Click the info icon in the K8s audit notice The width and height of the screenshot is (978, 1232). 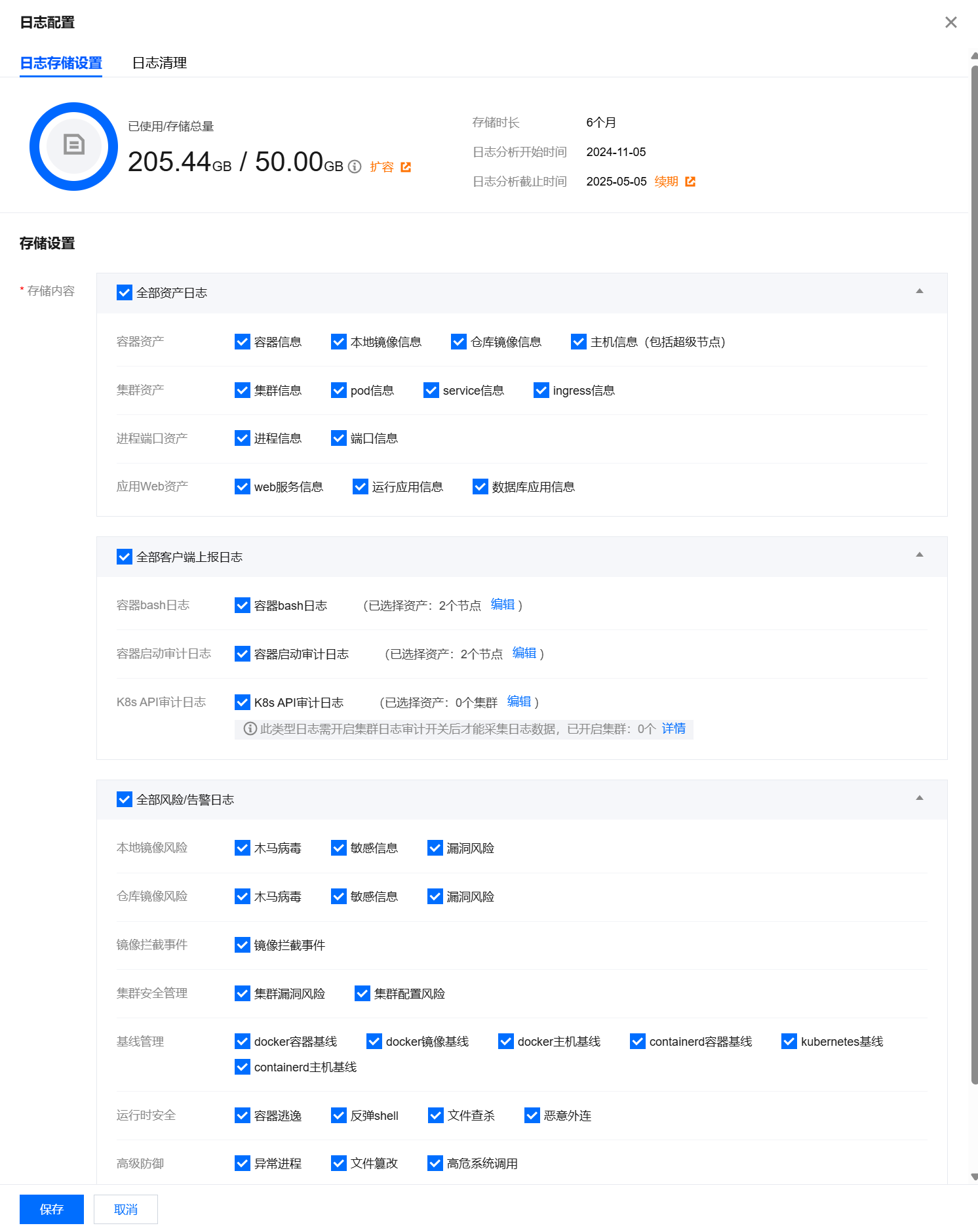(x=250, y=728)
